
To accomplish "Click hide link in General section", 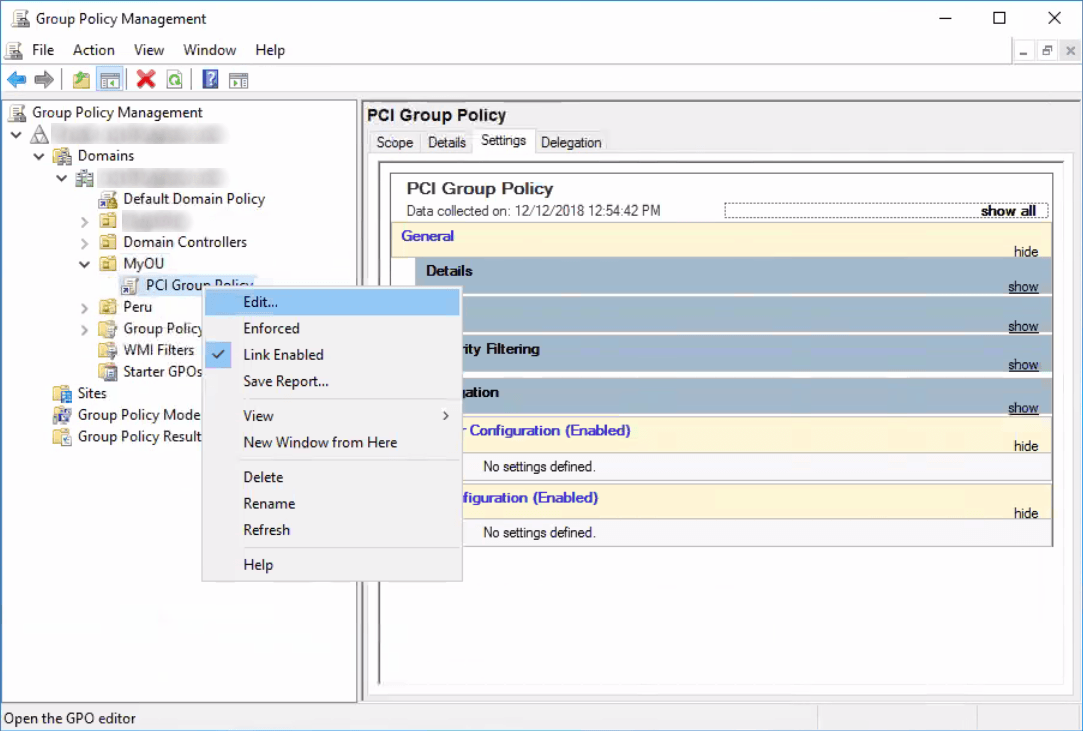I will [x=1026, y=251].
